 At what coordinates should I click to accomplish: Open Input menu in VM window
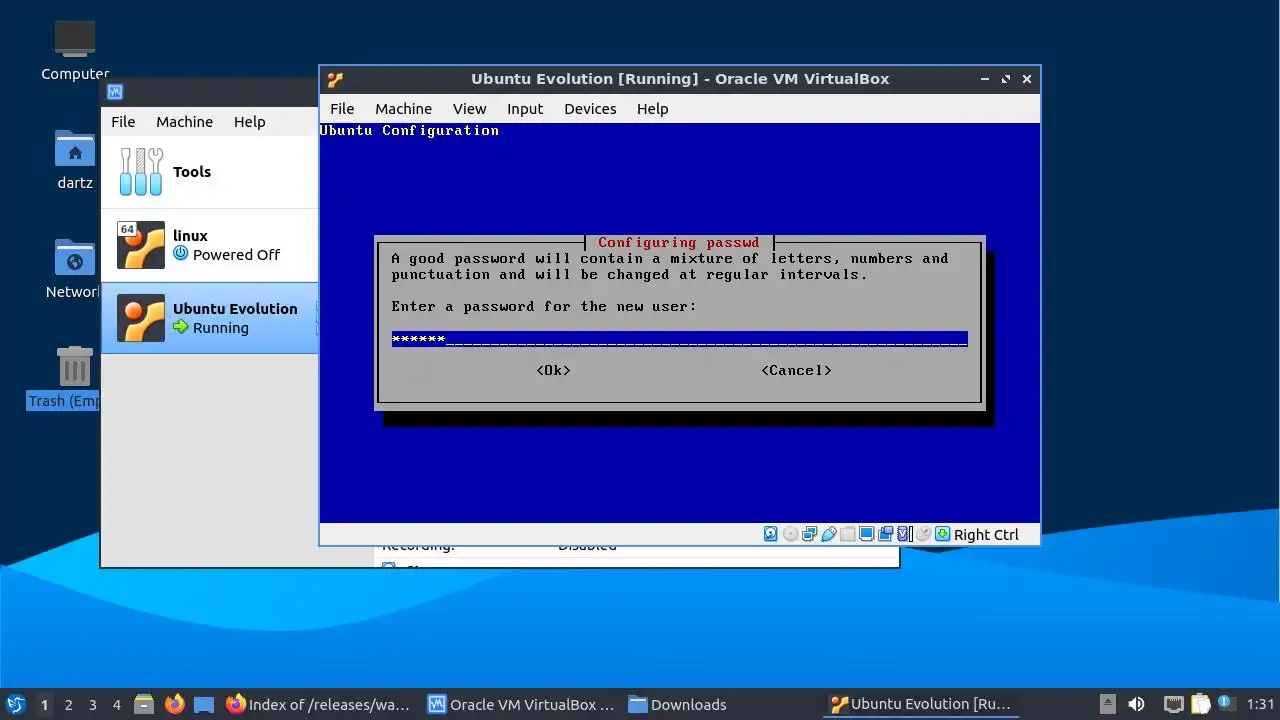tap(525, 109)
